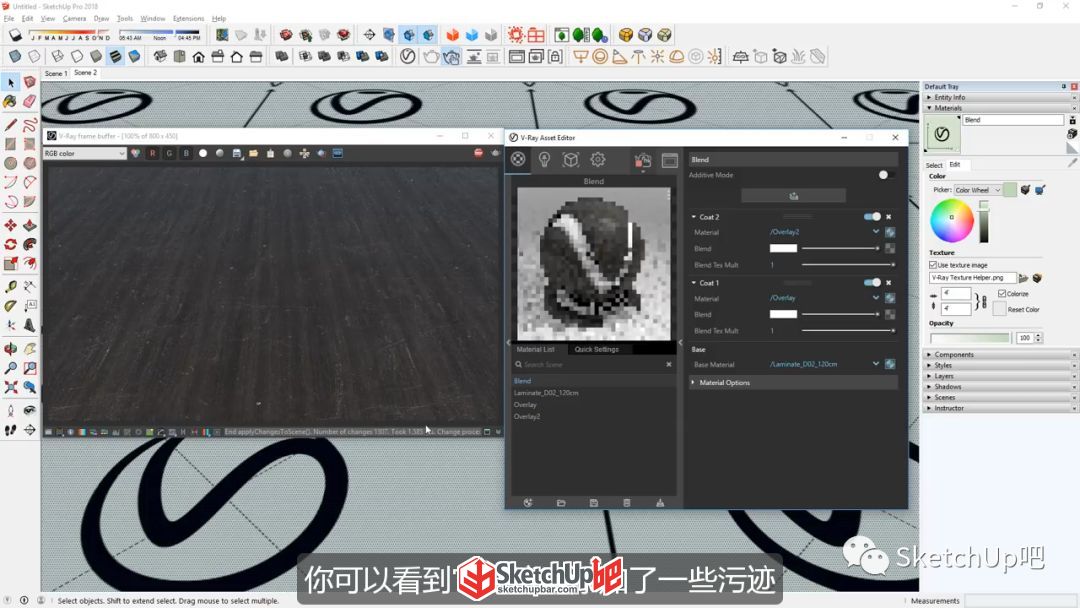Browse for texture image file
The height and width of the screenshot is (608, 1080).
pos(1024,278)
